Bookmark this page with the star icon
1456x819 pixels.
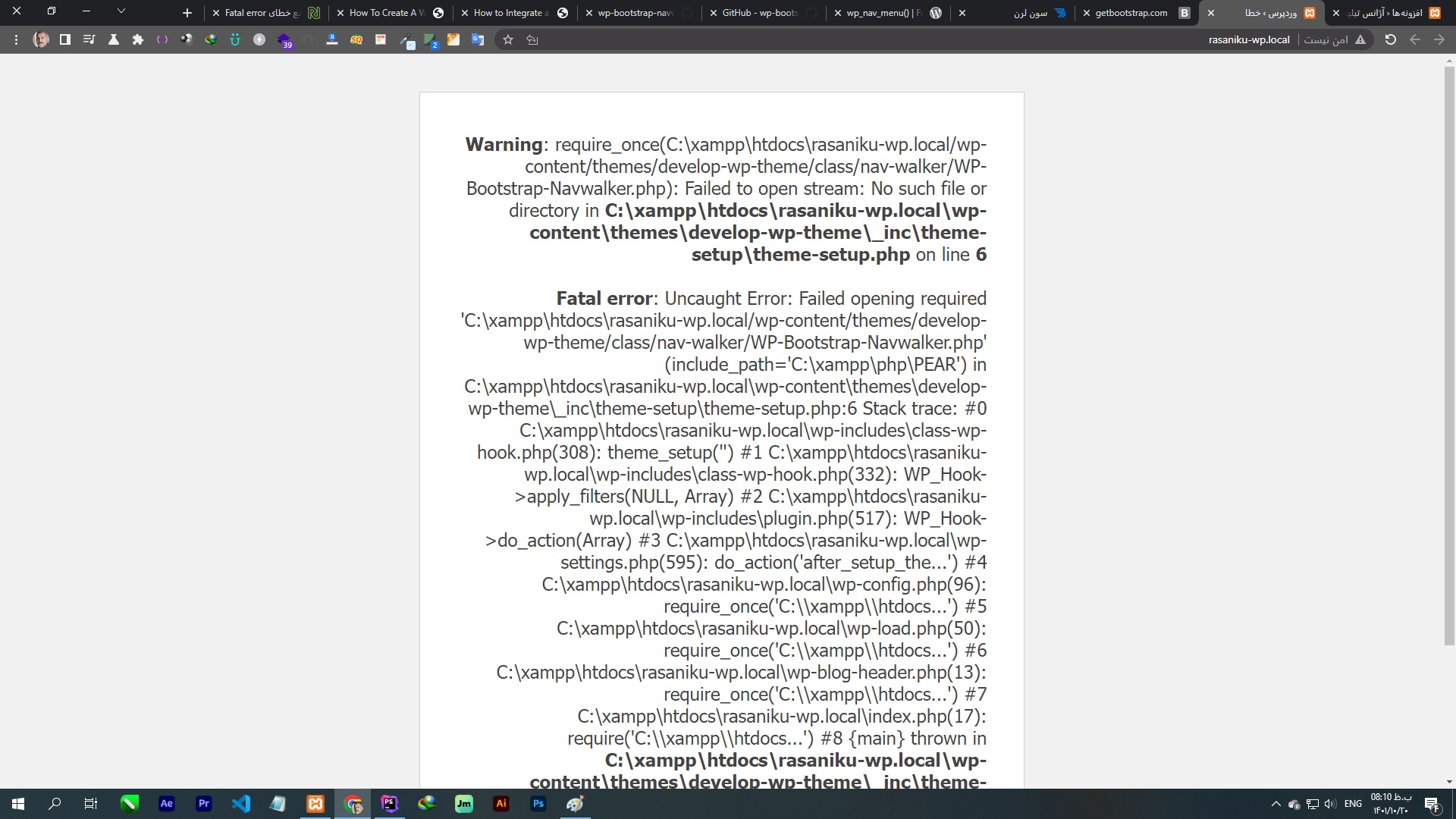[x=508, y=39]
